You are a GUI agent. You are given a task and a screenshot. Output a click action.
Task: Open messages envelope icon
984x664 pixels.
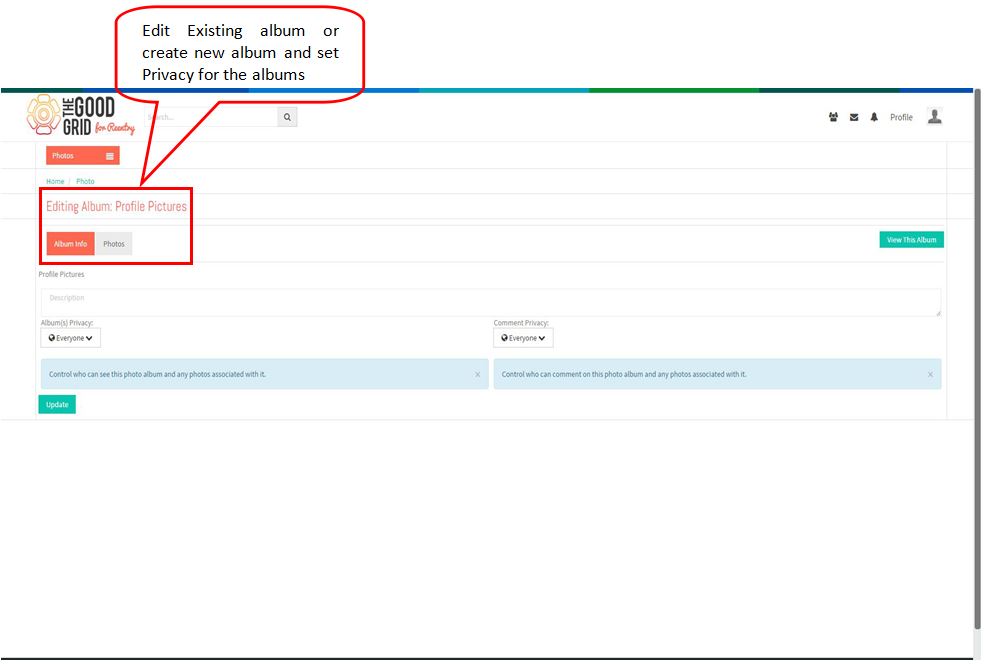[x=854, y=117]
